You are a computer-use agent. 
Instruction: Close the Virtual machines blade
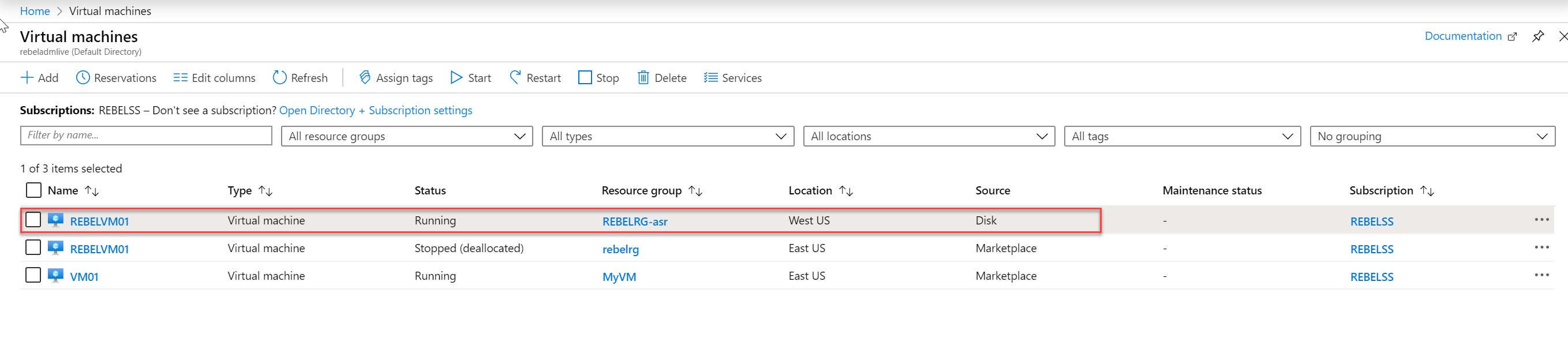point(1563,36)
